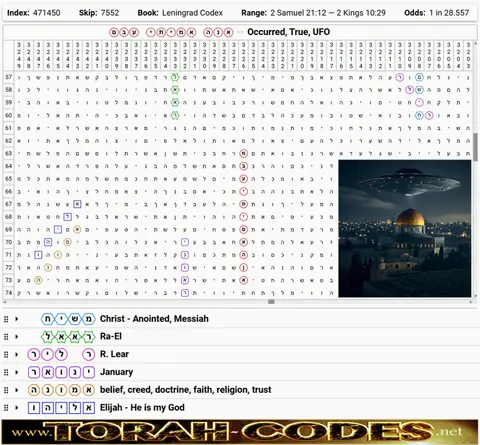Click the horizontal scrollbar thumb below the matrix

pyautogui.click(x=271, y=302)
